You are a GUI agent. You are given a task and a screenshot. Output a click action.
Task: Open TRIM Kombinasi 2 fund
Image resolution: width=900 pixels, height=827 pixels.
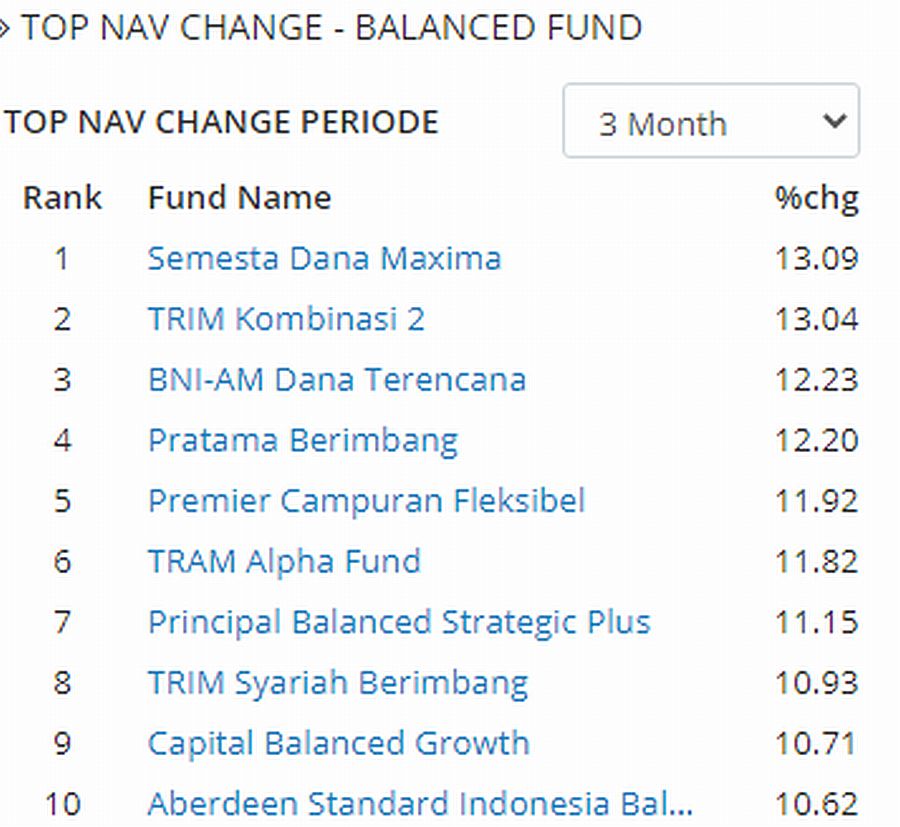(286, 319)
